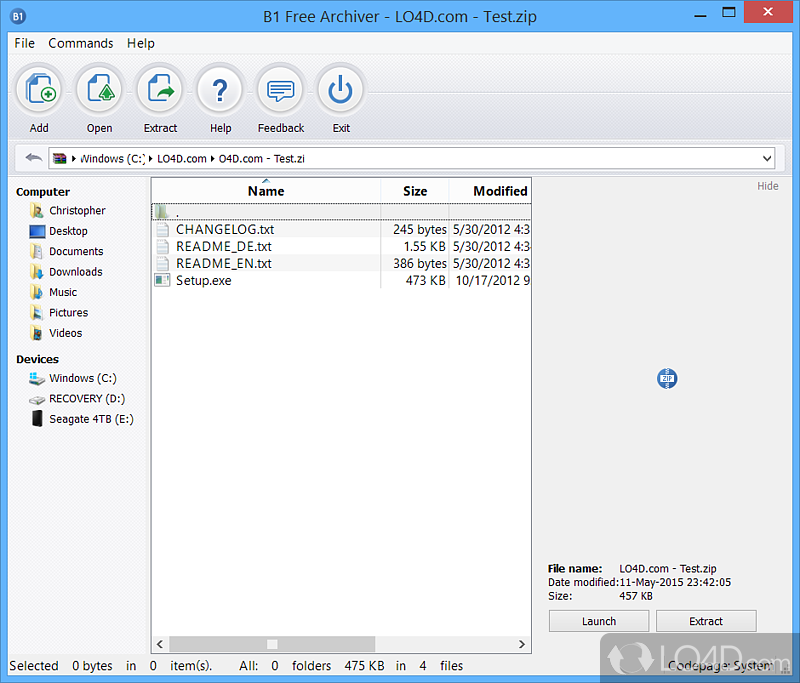Click arrow before Windows (C:) in breadcrumb
Viewport: 800px width, 683px height.
coord(74,159)
